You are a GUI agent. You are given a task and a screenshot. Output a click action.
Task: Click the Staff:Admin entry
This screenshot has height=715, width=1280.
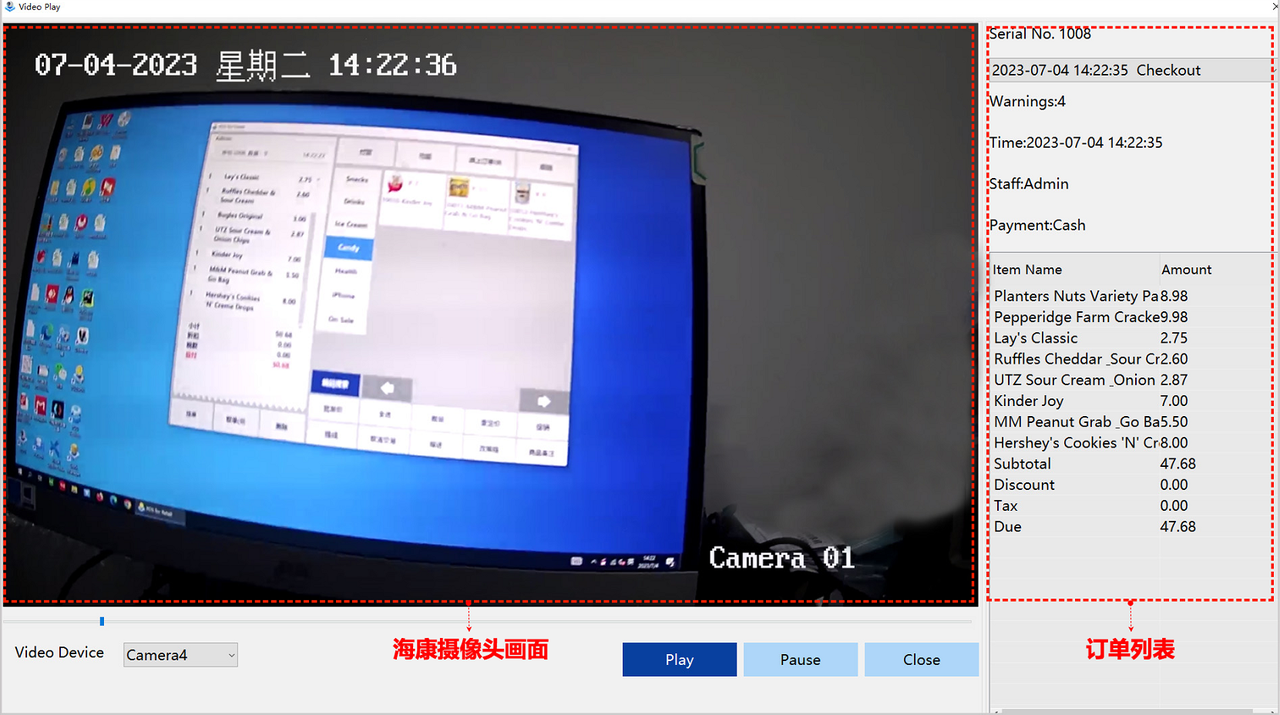[1029, 184]
